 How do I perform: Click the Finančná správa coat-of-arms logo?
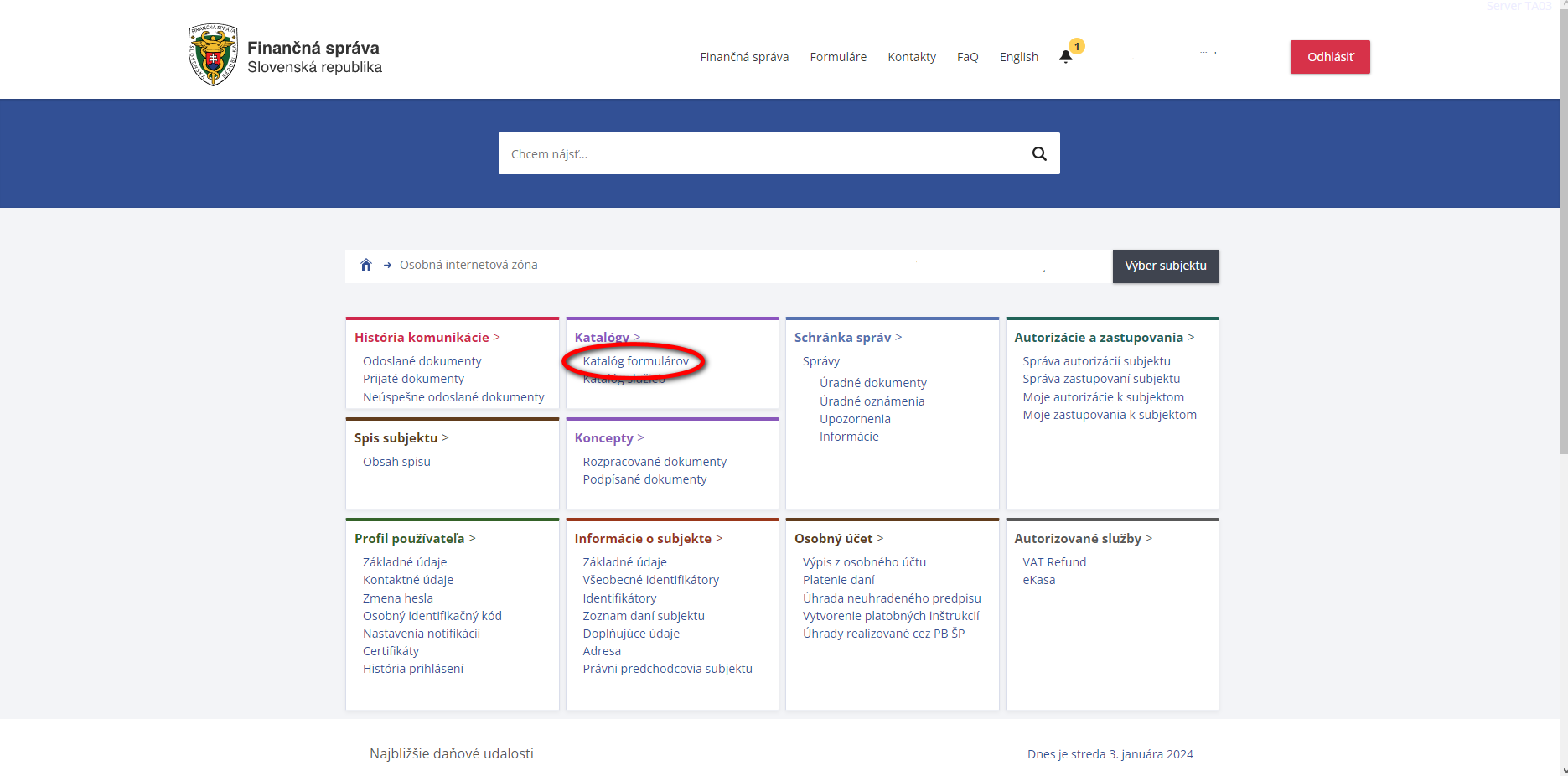click(x=213, y=55)
